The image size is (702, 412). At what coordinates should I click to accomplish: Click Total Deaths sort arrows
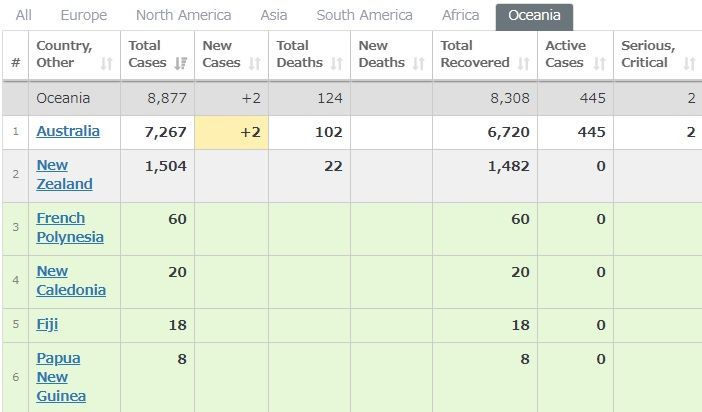click(x=337, y=63)
